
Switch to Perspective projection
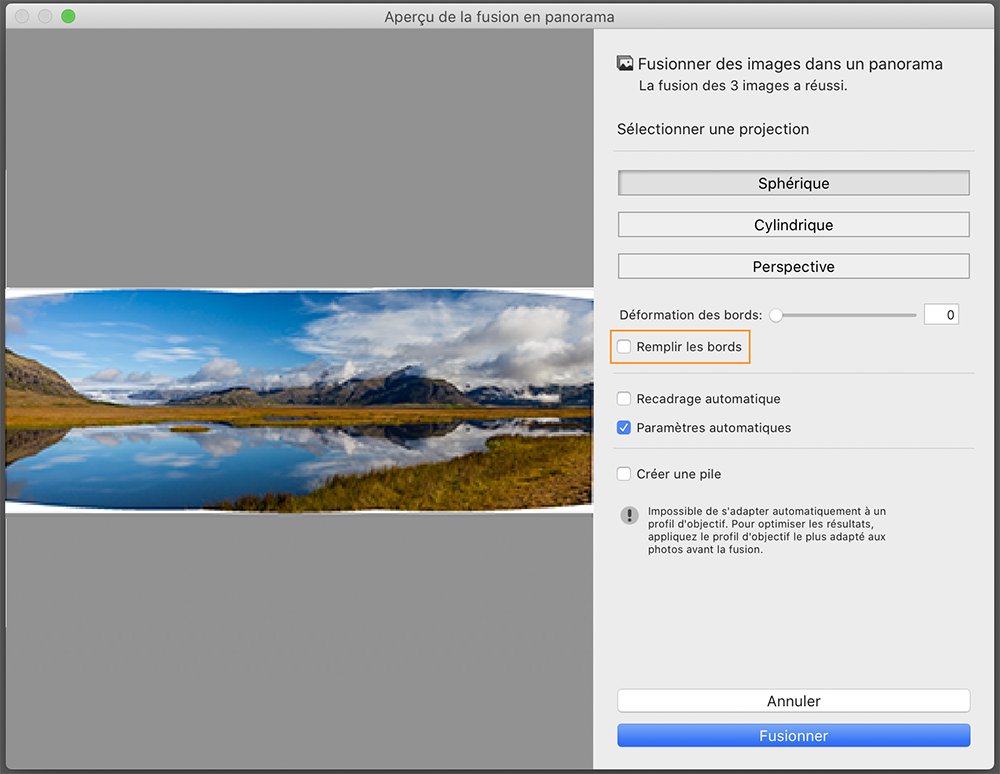pyautogui.click(x=793, y=267)
